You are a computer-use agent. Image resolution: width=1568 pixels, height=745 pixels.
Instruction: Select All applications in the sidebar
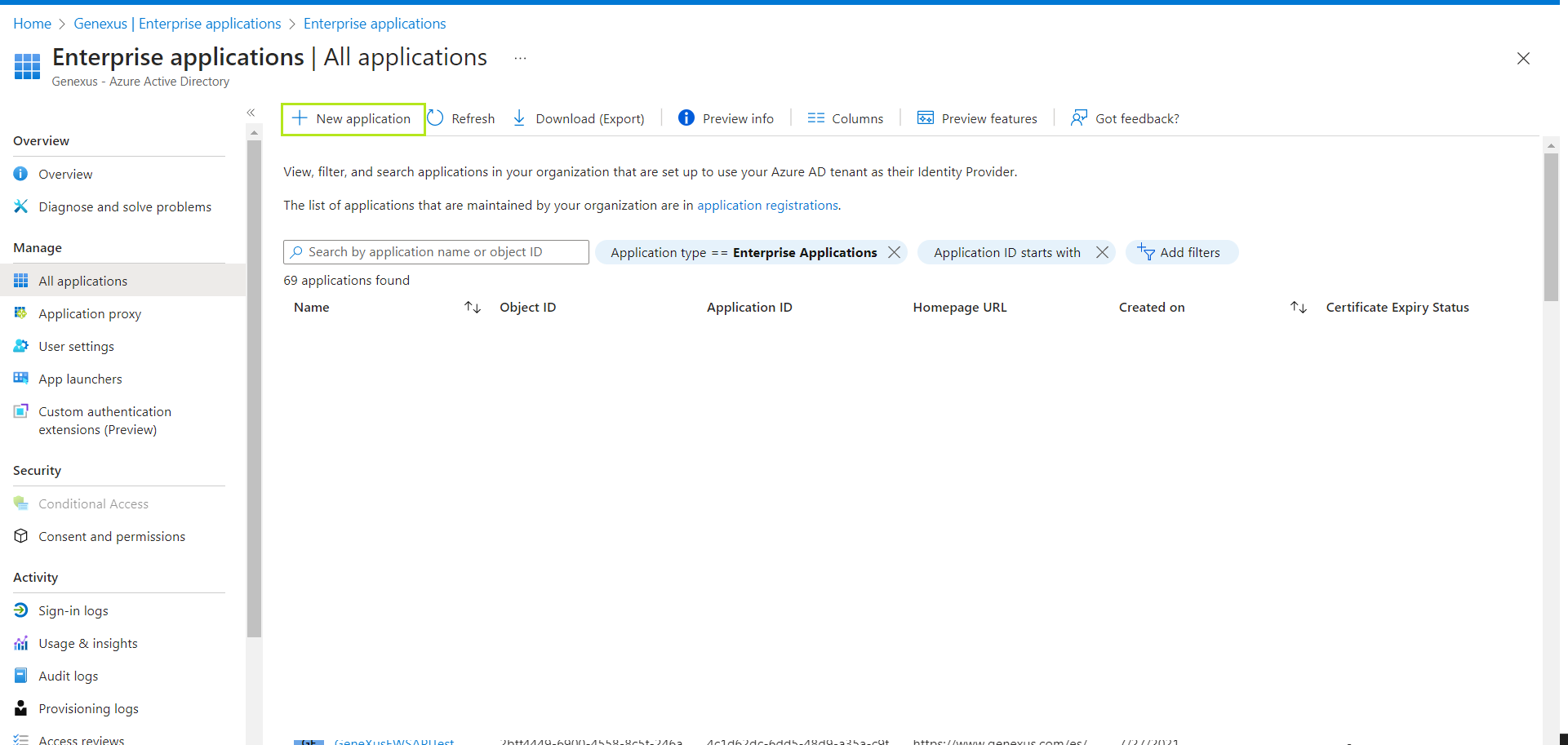122,281
